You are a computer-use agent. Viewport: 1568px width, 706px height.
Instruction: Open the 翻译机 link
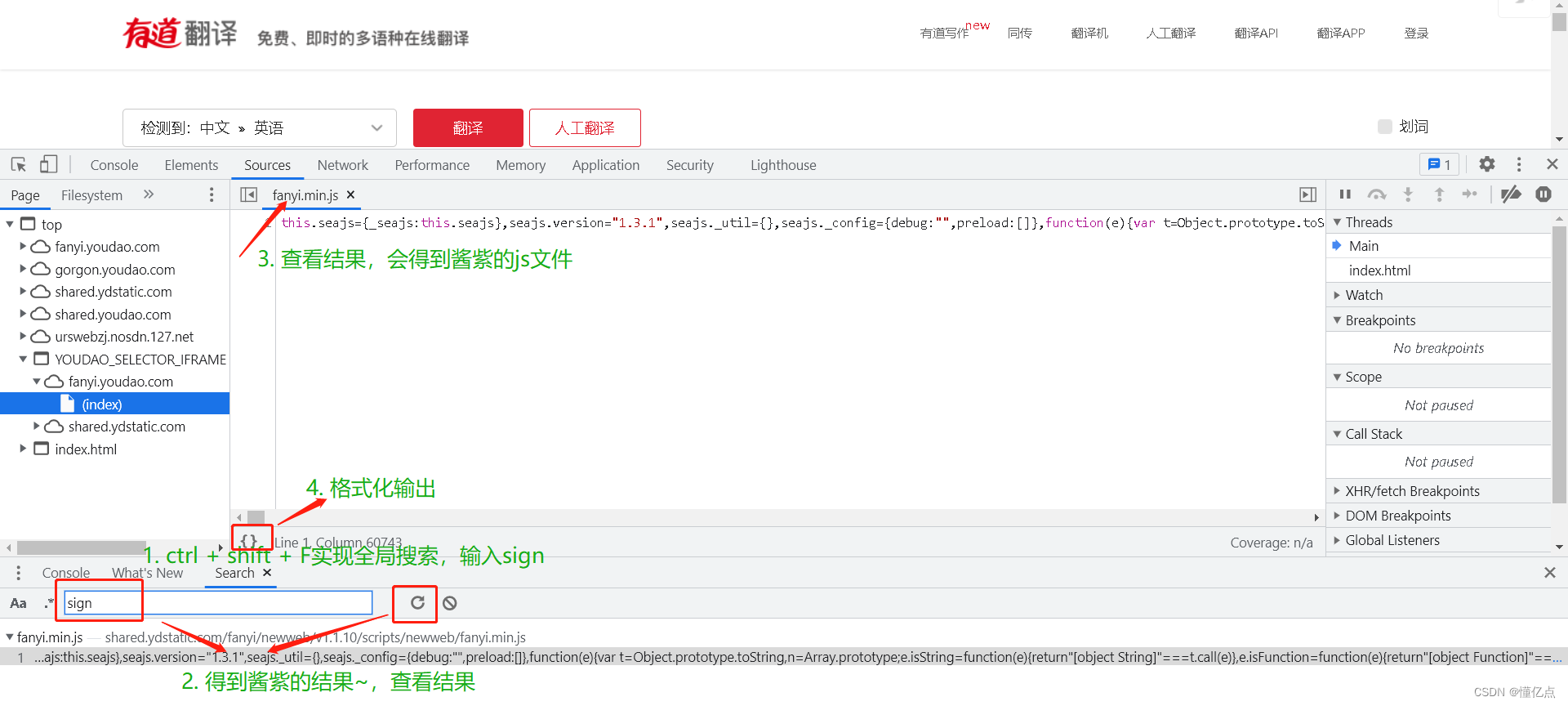pyautogui.click(x=1089, y=33)
